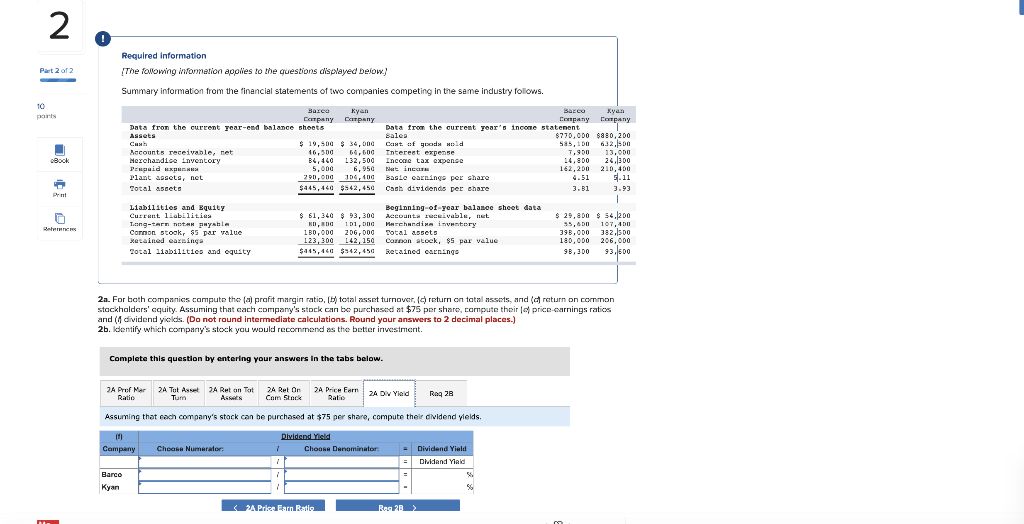The width and height of the screenshot is (1024, 524).
Task: Click the 'Required information' heading
Action: tap(164, 56)
